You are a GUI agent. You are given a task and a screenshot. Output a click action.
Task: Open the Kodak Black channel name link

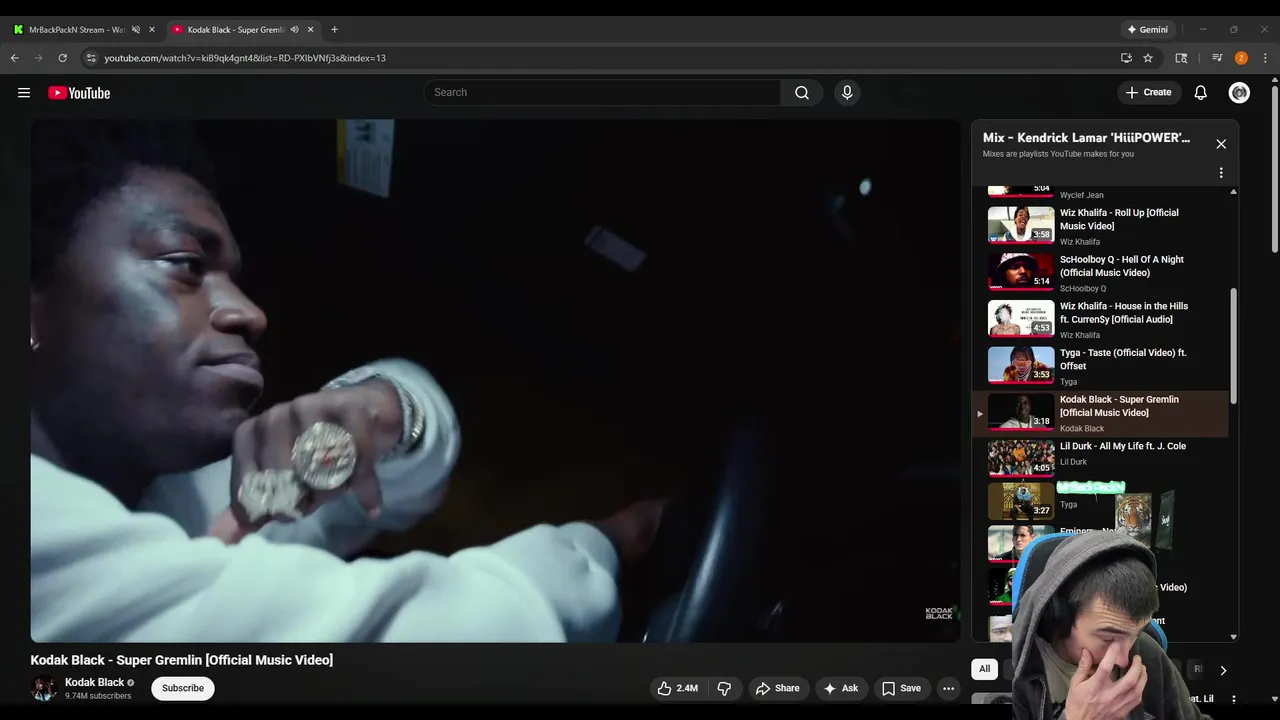point(95,682)
